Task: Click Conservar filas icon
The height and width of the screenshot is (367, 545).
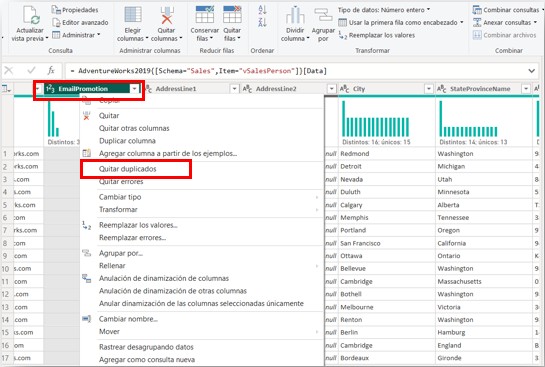Action: click(205, 15)
